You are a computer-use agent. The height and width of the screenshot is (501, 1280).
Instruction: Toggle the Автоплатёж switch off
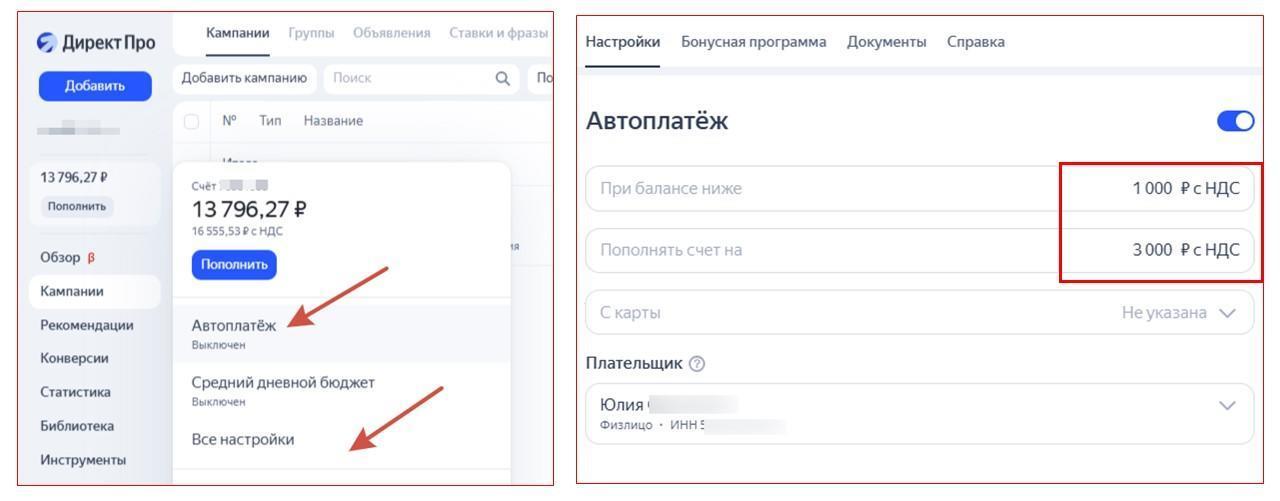click(x=1235, y=121)
